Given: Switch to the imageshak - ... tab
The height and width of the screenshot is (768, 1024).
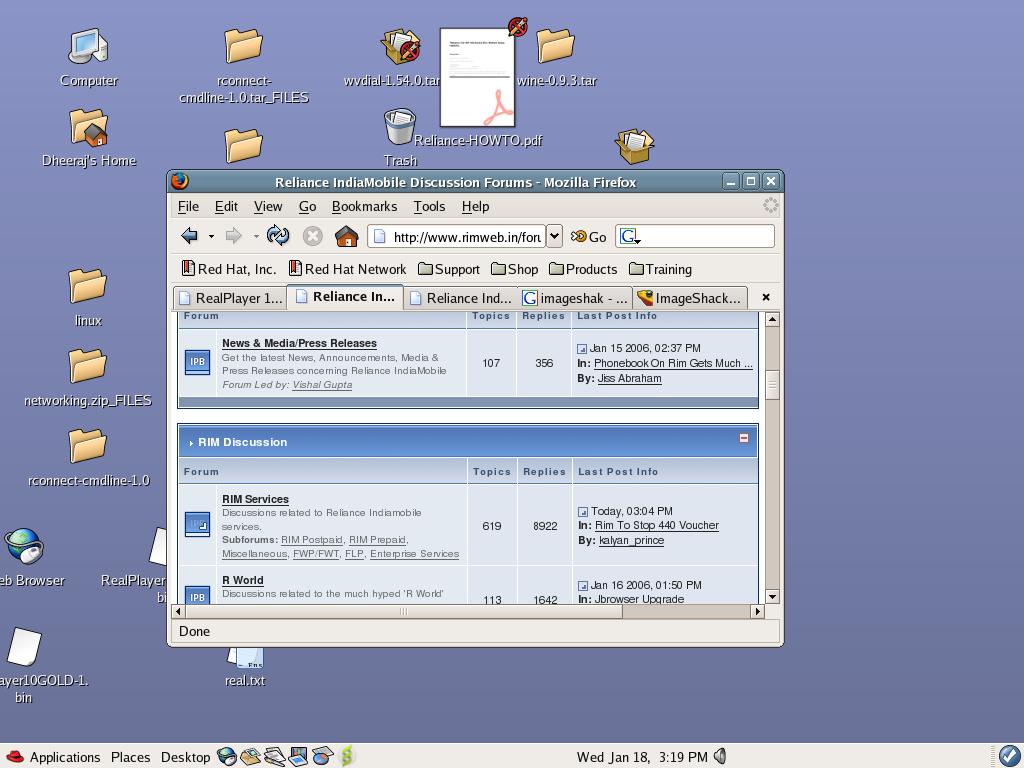Looking at the screenshot, I should click(x=575, y=298).
